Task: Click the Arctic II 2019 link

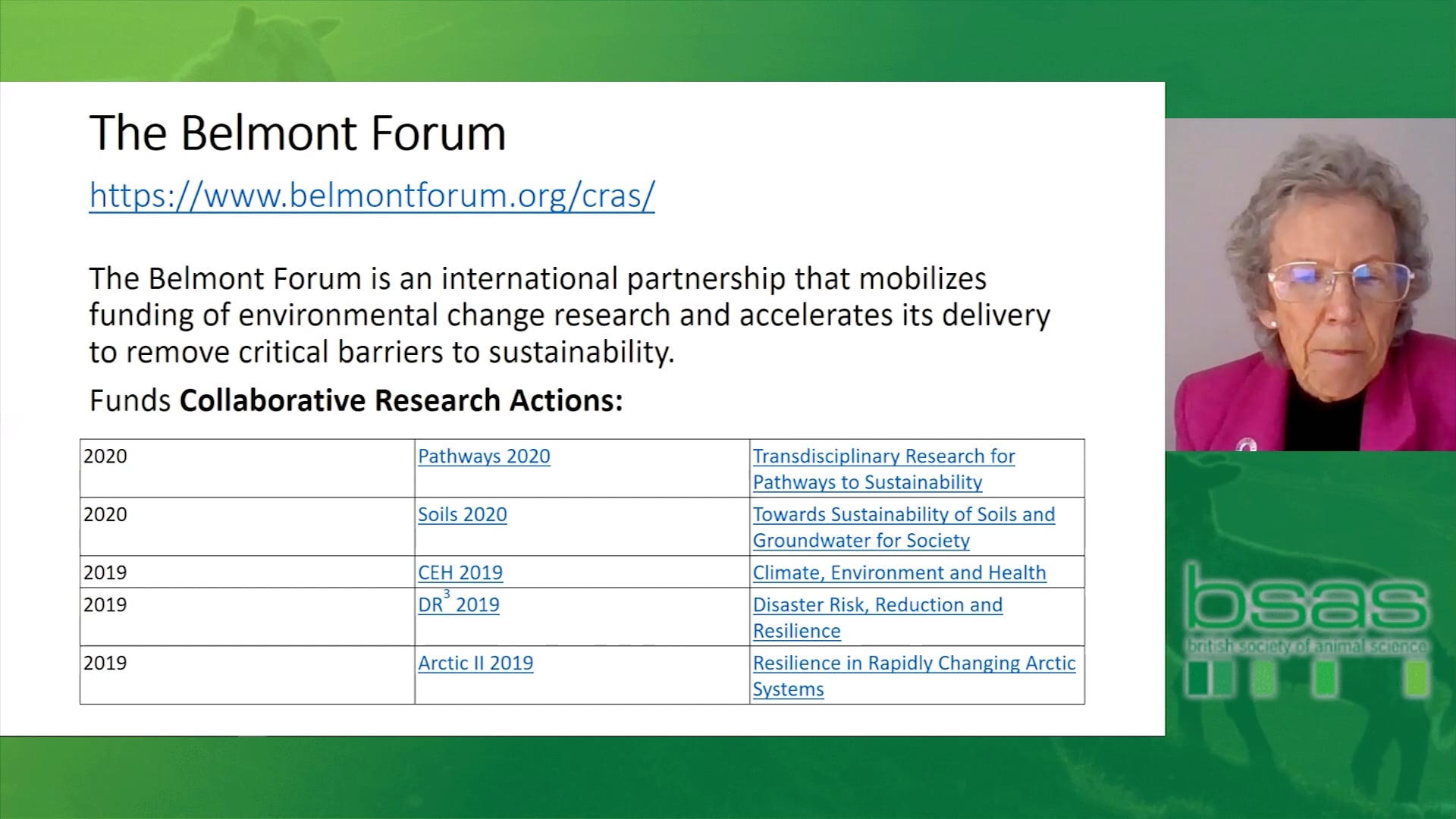Action: tap(475, 664)
